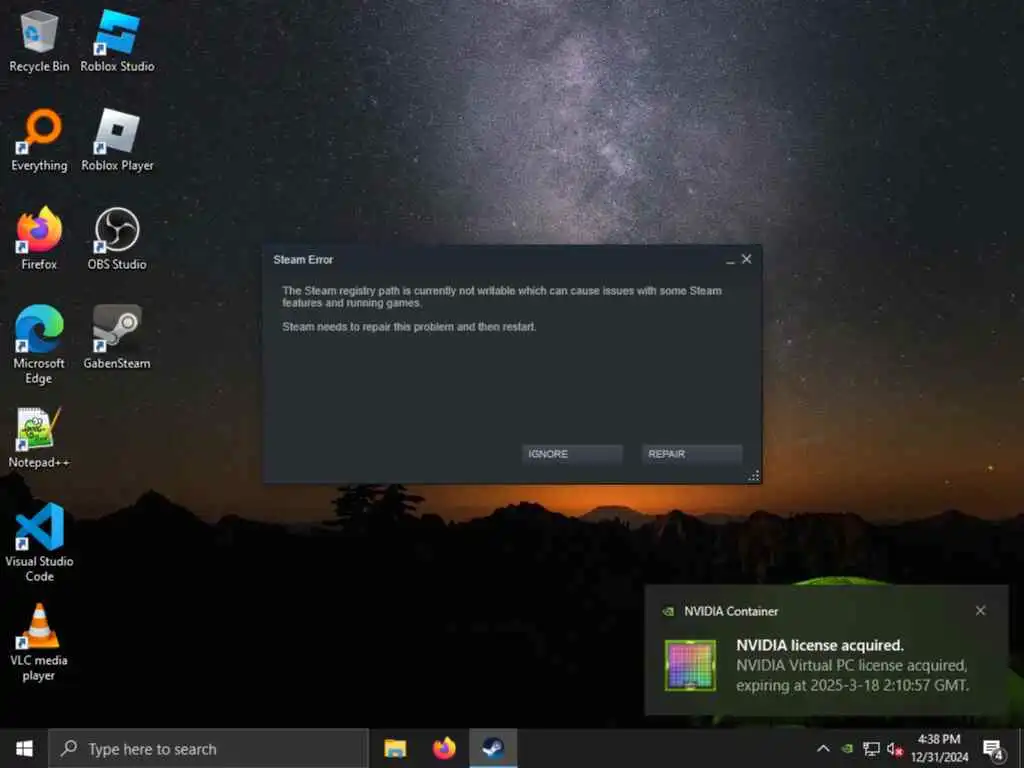Click the NVIDIA notification color grid image
The height and width of the screenshot is (768, 1024).
[690, 665]
